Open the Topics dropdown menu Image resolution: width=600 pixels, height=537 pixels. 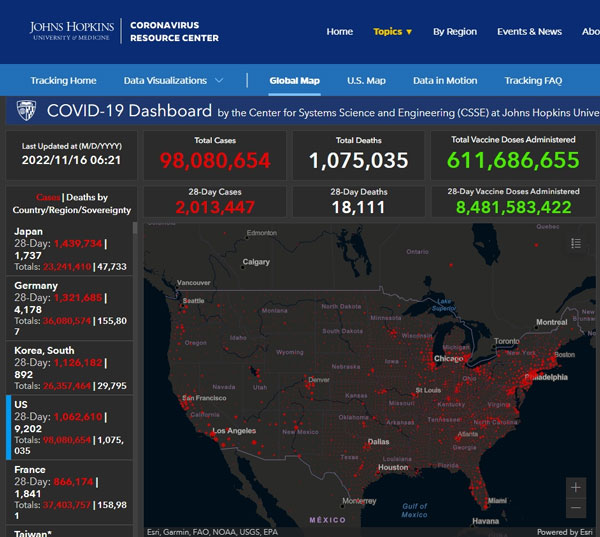point(392,31)
